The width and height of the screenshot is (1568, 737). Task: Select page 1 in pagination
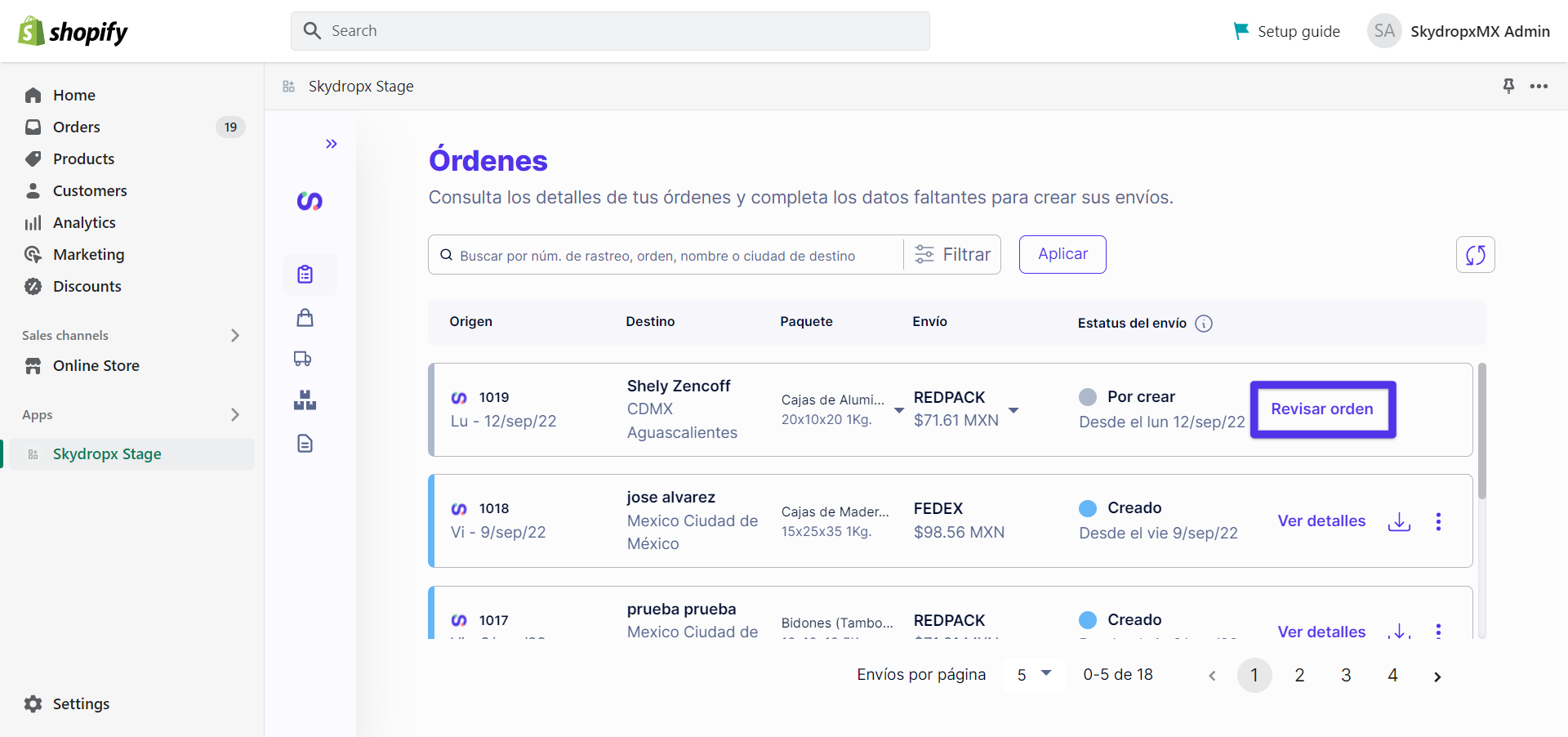pyautogui.click(x=1254, y=676)
